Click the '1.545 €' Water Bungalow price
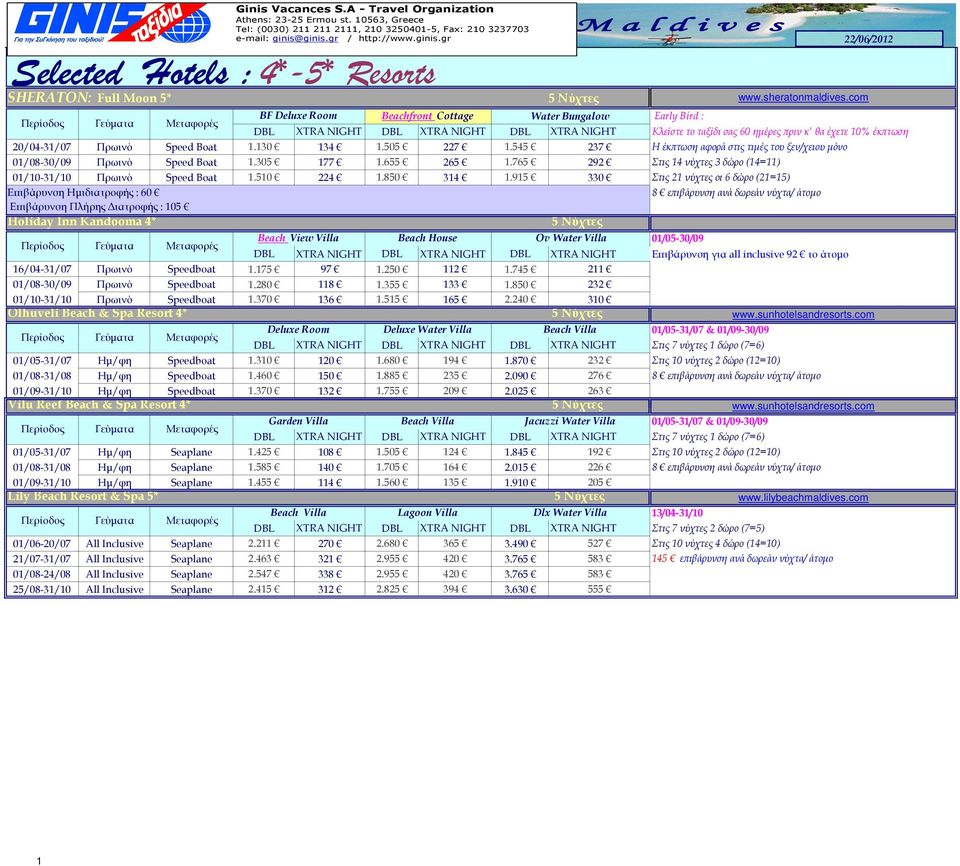 point(520,147)
